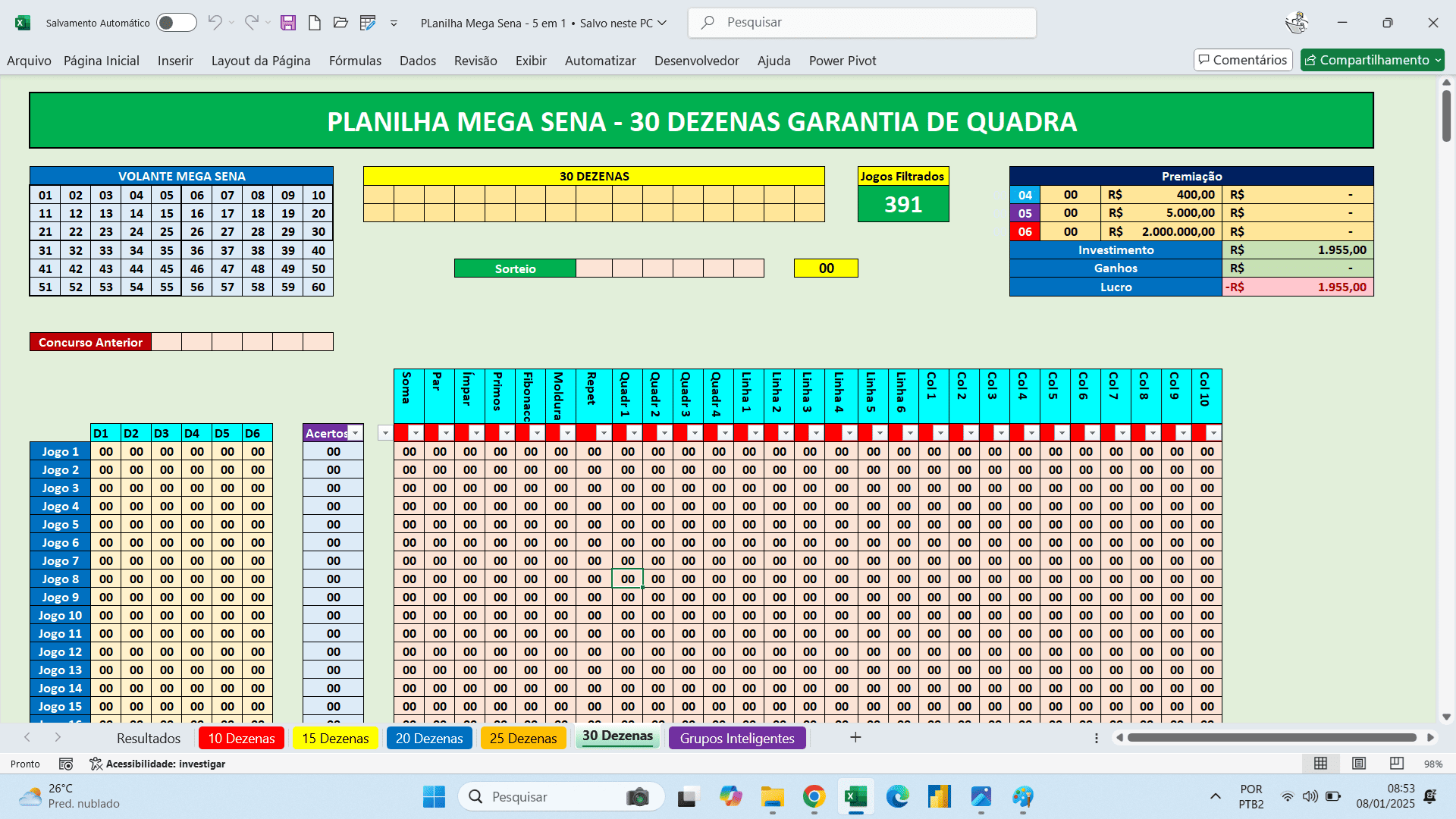
Task: Click the Open folder icon
Action: click(340, 23)
